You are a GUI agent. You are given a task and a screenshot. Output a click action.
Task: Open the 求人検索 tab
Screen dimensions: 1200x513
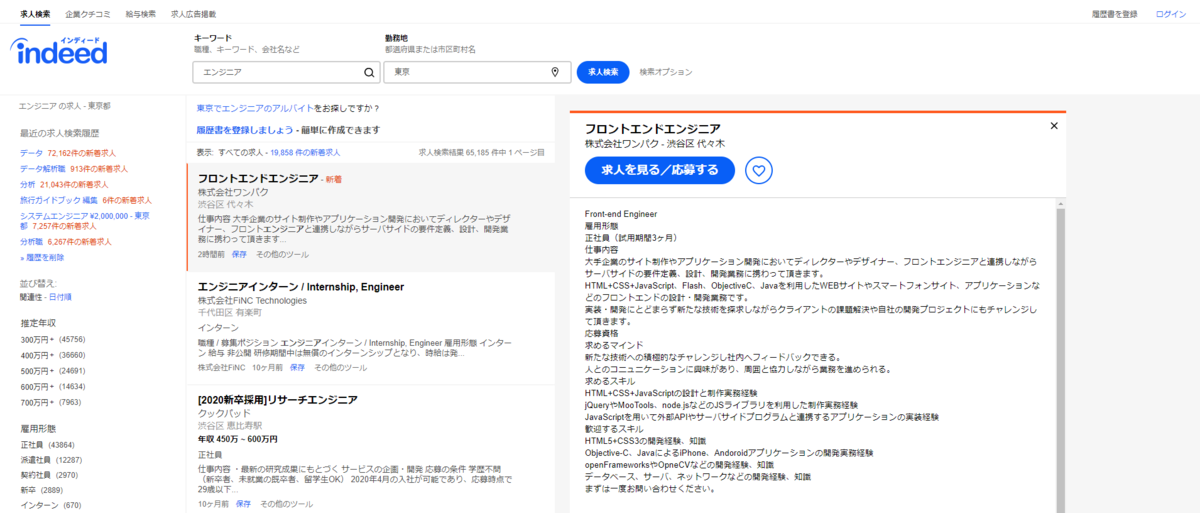[x=35, y=14]
